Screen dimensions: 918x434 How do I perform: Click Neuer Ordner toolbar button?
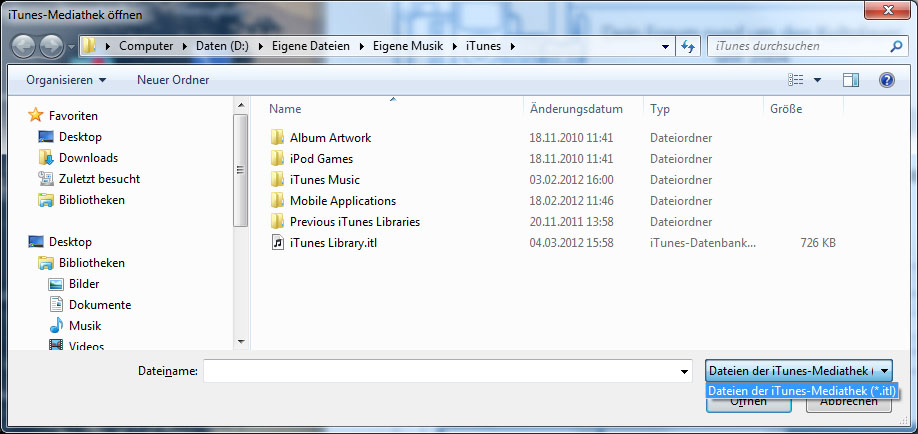pos(173,80)
